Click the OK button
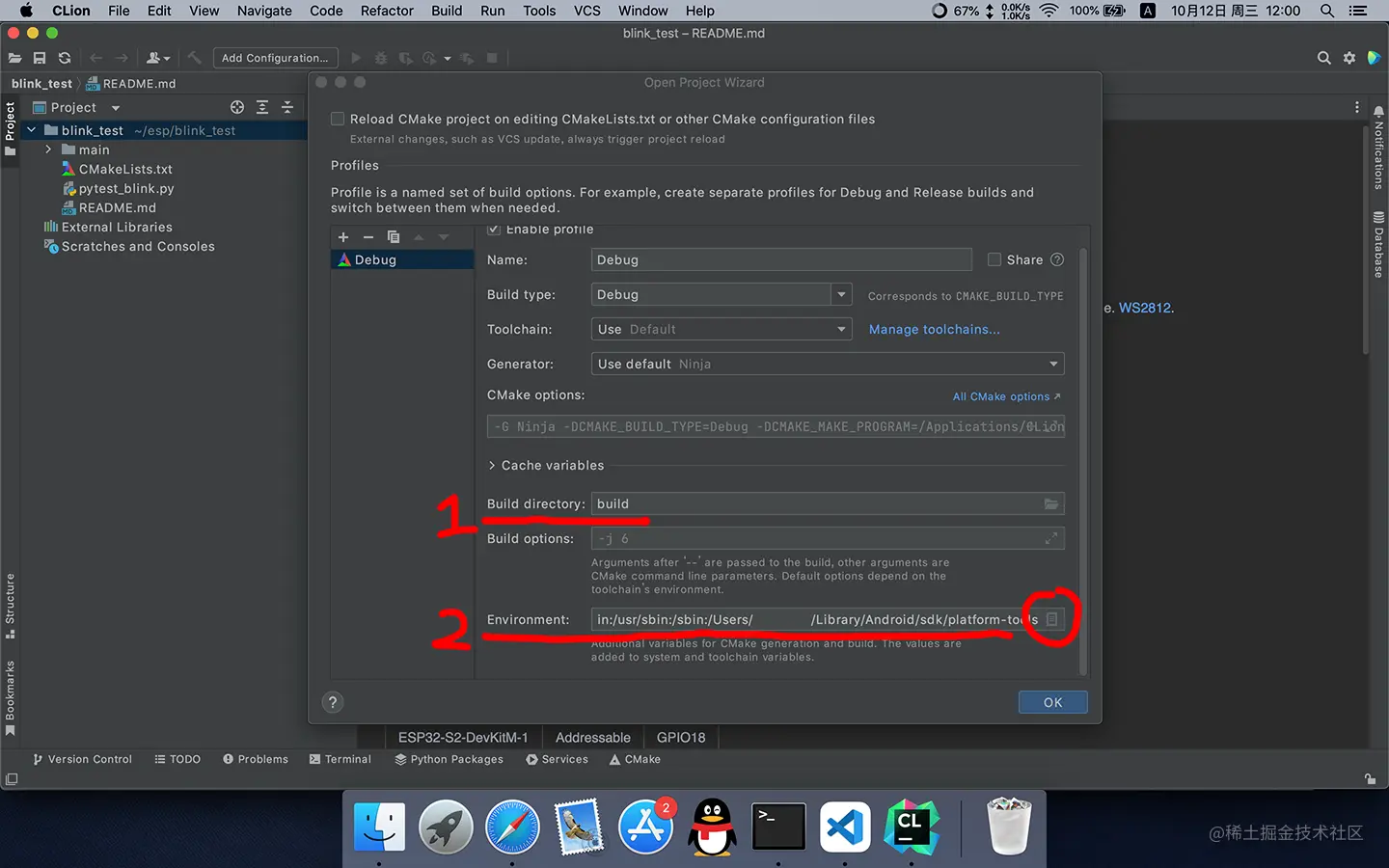Viewport: 1389px width, 868px height. coord(1052,702)
